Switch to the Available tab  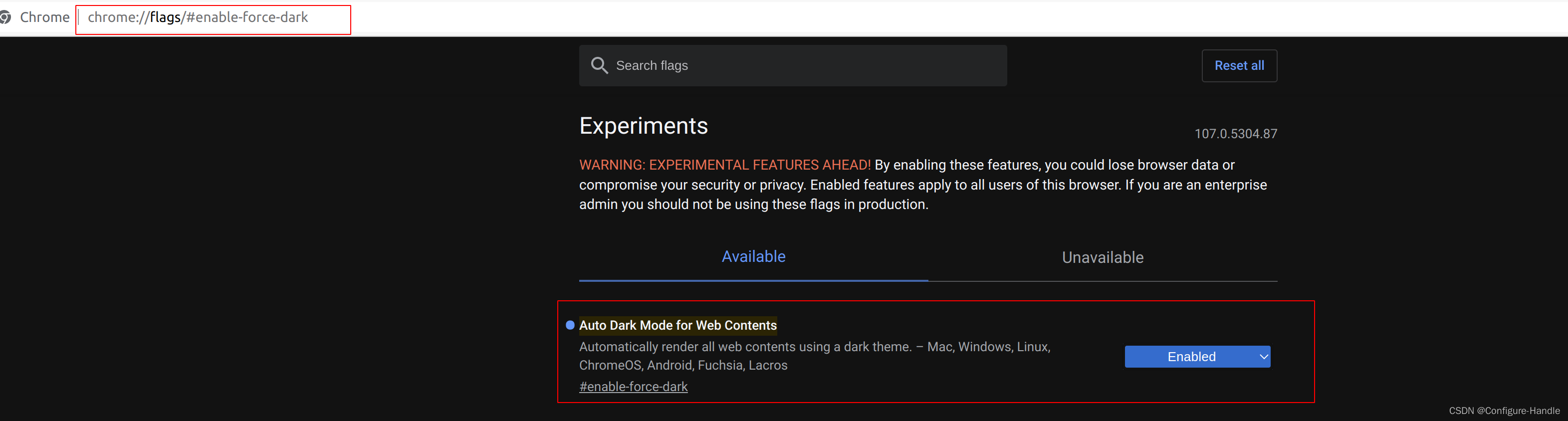pyautogui.click(x=753, y=257)
